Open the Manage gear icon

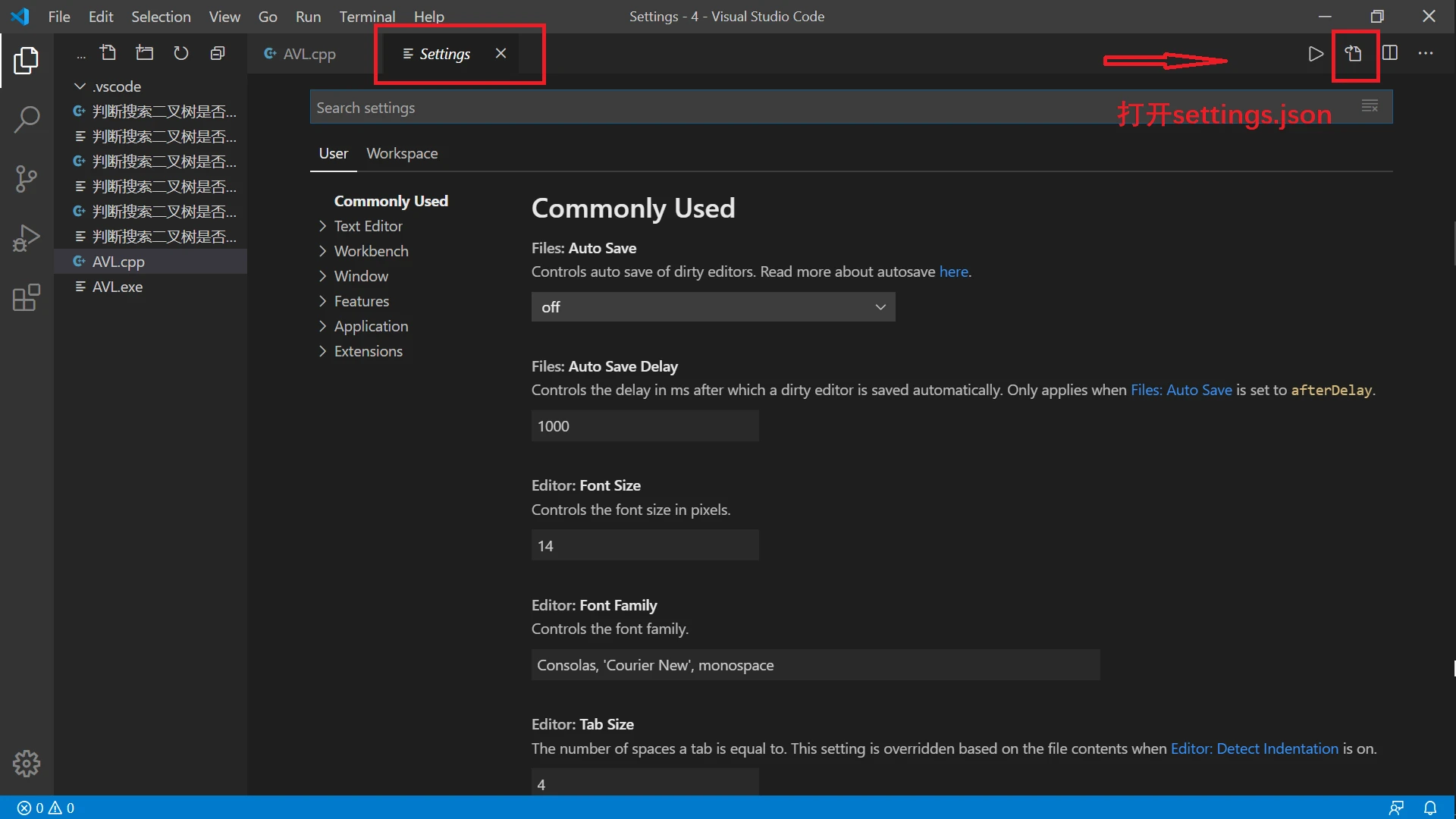[x=27, y=764]
